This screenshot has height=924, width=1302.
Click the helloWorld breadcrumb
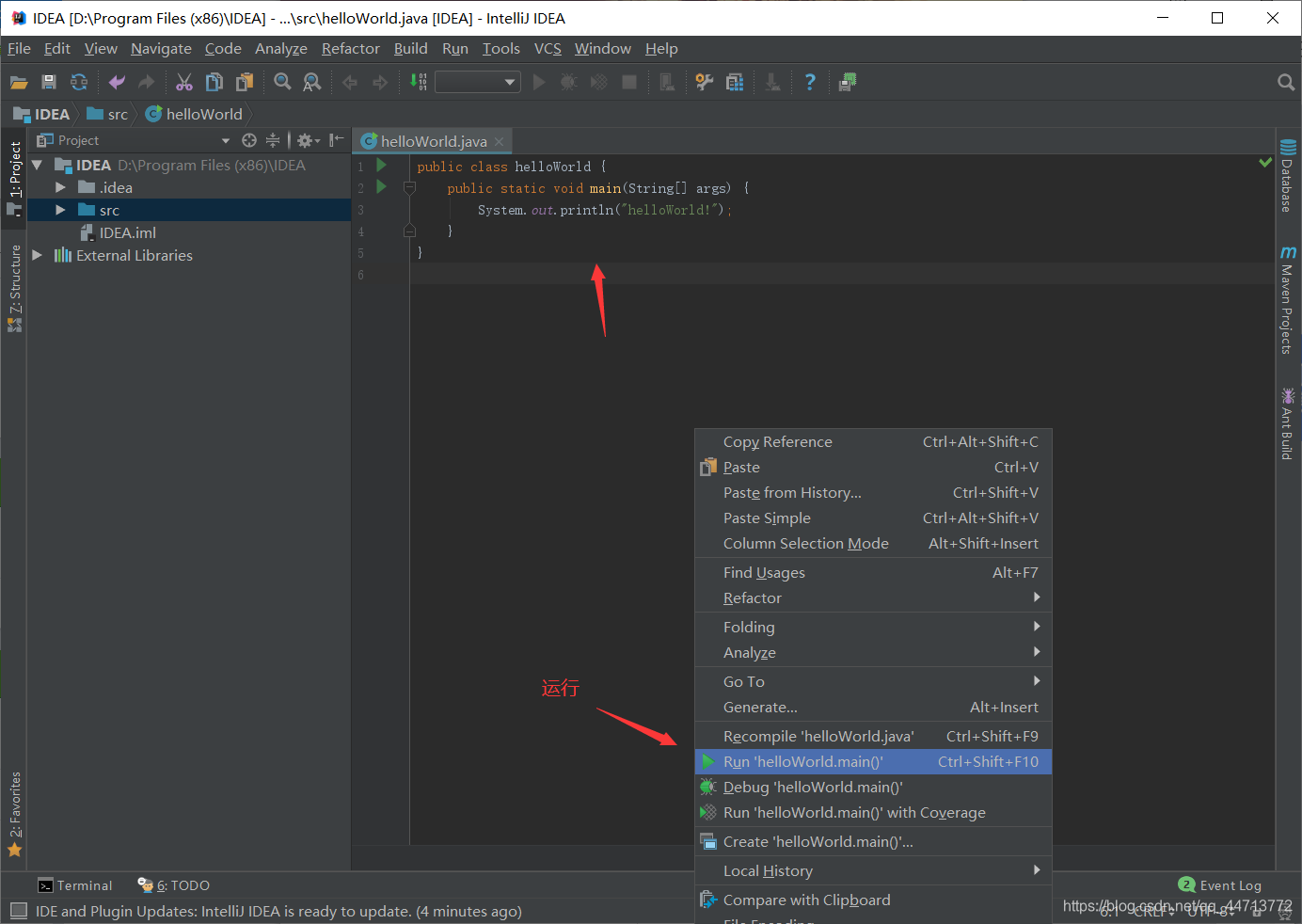pyautogui.click(x=195, y=114)
